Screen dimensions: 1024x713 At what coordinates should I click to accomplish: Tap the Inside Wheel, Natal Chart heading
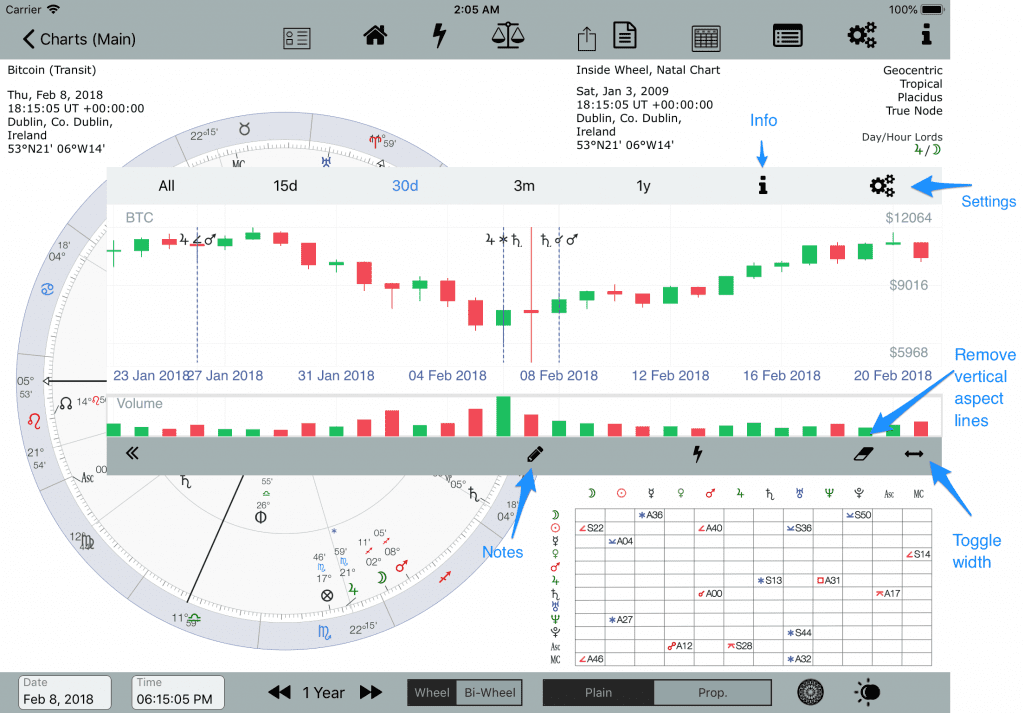click(x=648, y=70)
